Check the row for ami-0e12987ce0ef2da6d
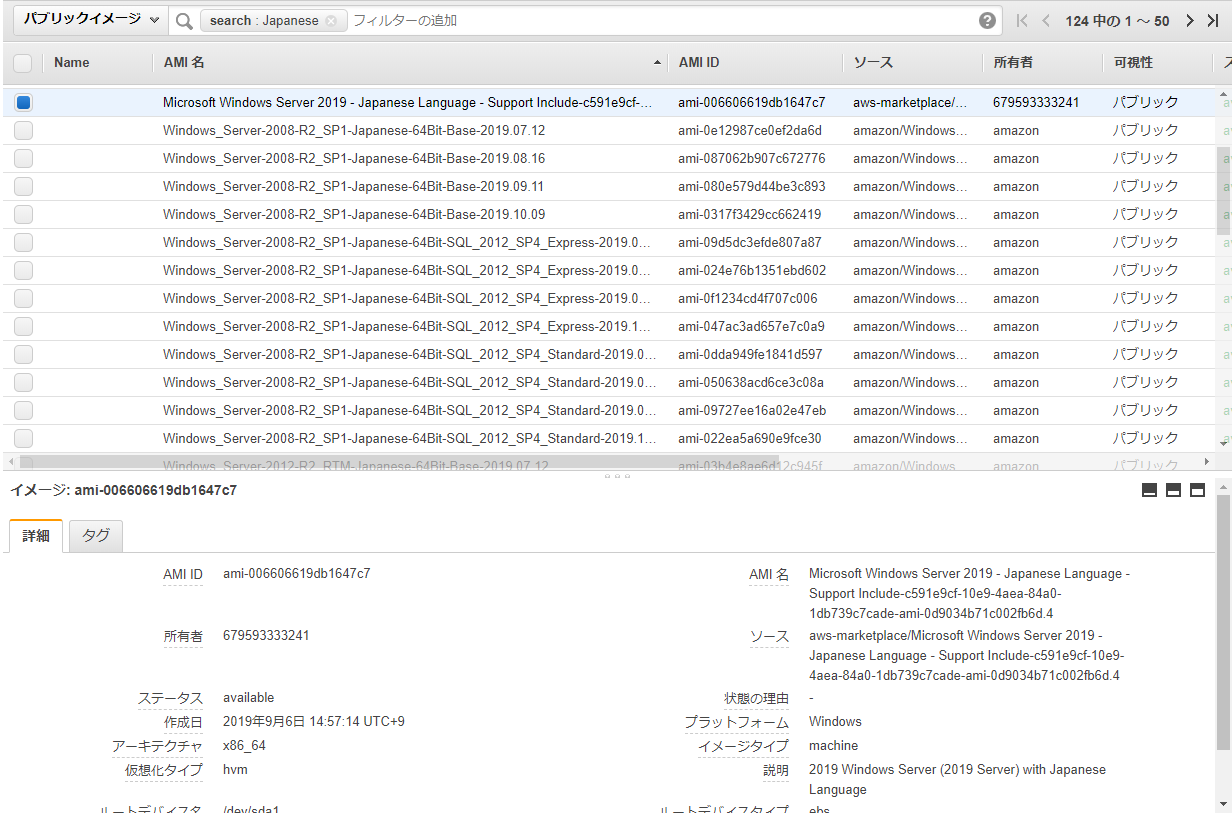 [x=23, y=130]
